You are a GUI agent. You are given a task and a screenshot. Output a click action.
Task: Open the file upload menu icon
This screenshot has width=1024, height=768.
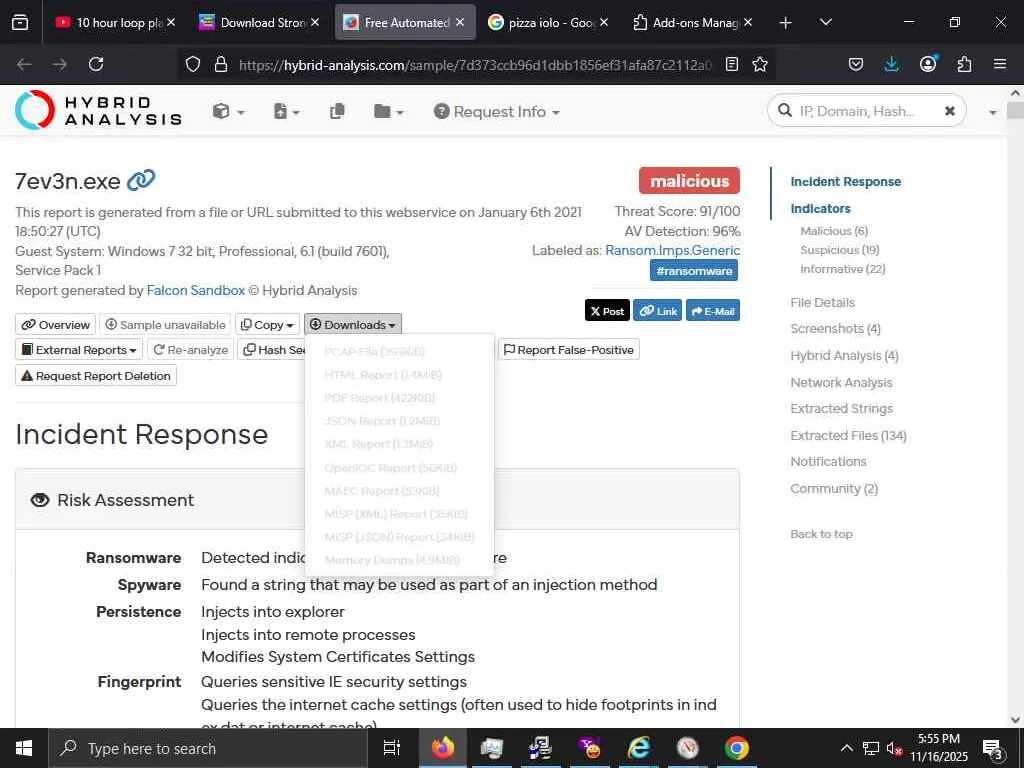[x=287, y=112]
